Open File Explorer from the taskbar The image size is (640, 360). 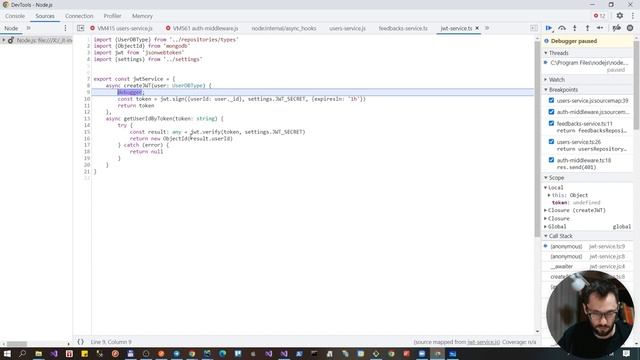pyautogui.click(x=38, y=353)
